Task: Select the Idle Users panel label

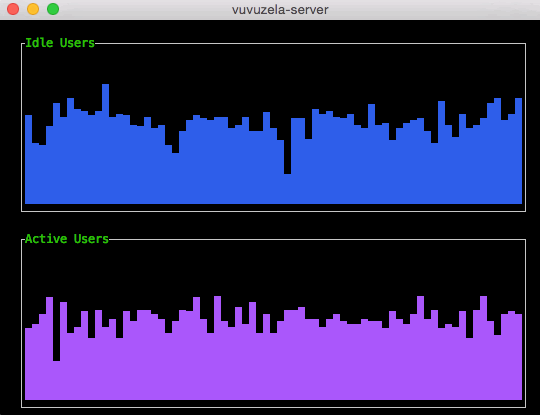Action: [x=60, y=43]
